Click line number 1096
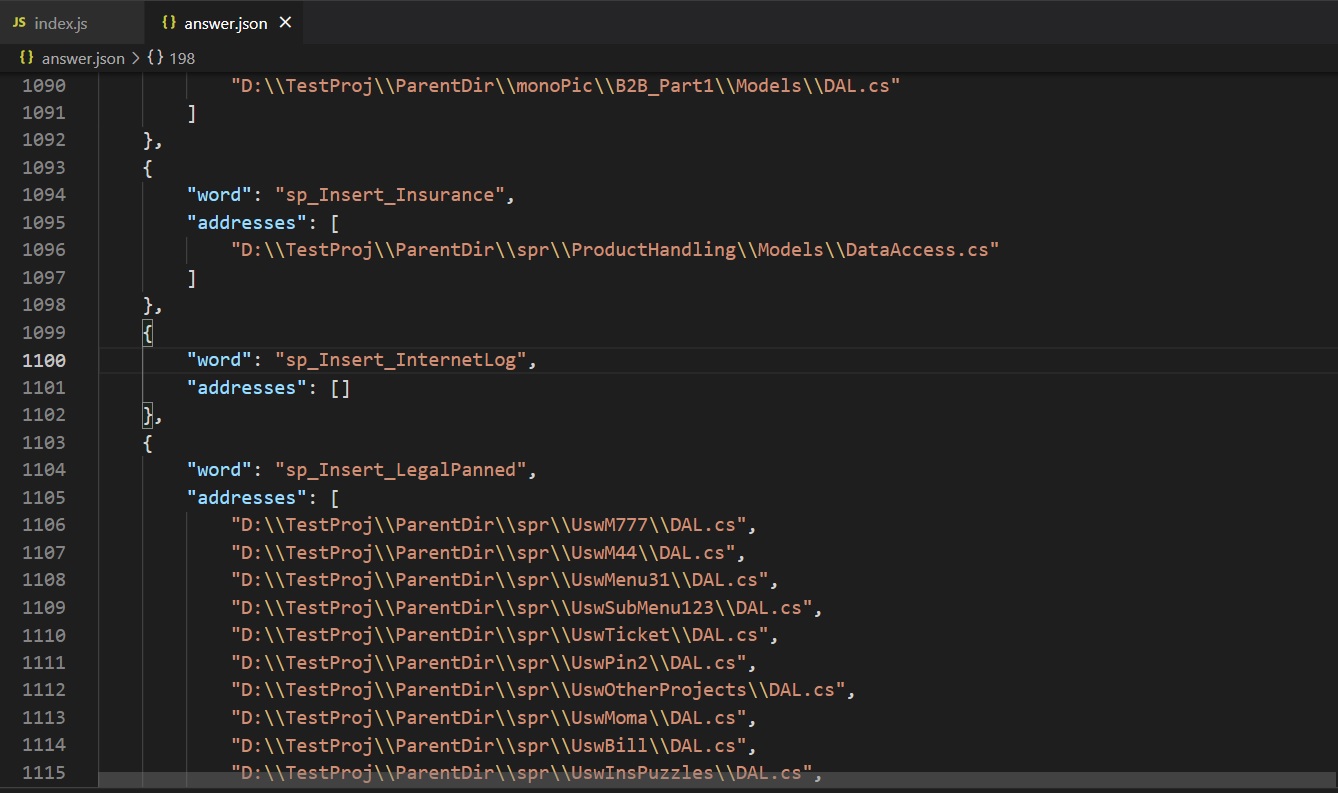Image resolution: width=1338 pixels, height=793 pixels. (x=44, y=249)
